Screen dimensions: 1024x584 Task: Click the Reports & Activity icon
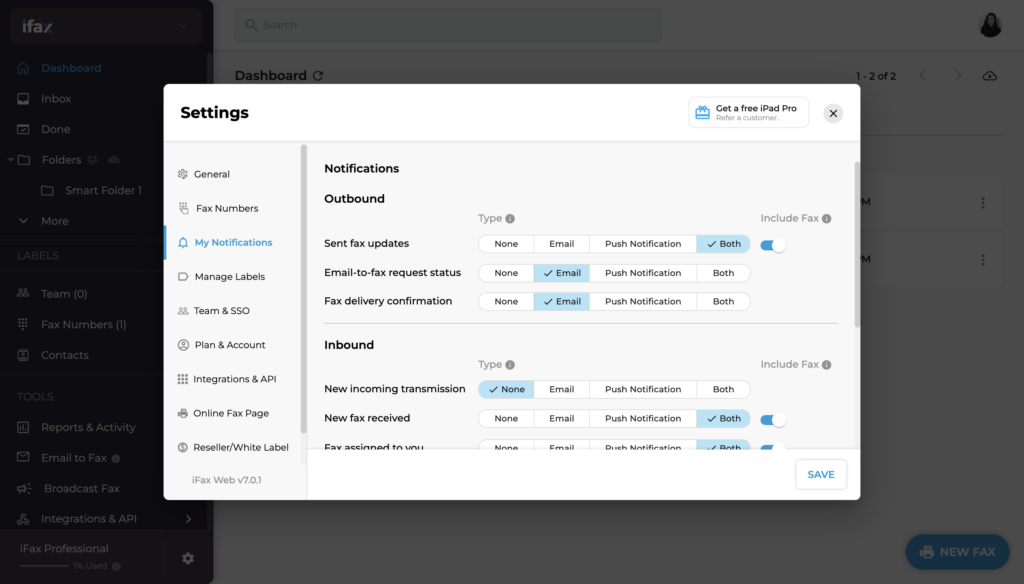pyautogui.click(x=25, y=427)
